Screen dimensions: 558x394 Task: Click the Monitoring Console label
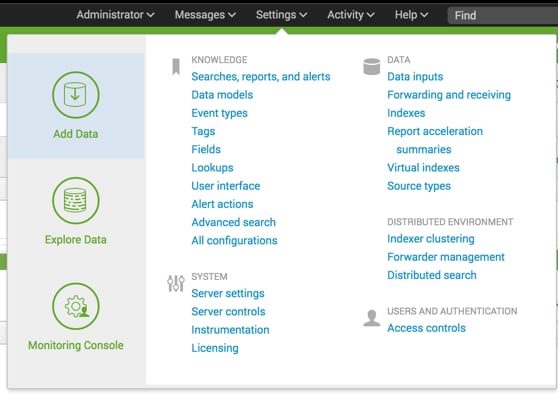click(76, 345)
